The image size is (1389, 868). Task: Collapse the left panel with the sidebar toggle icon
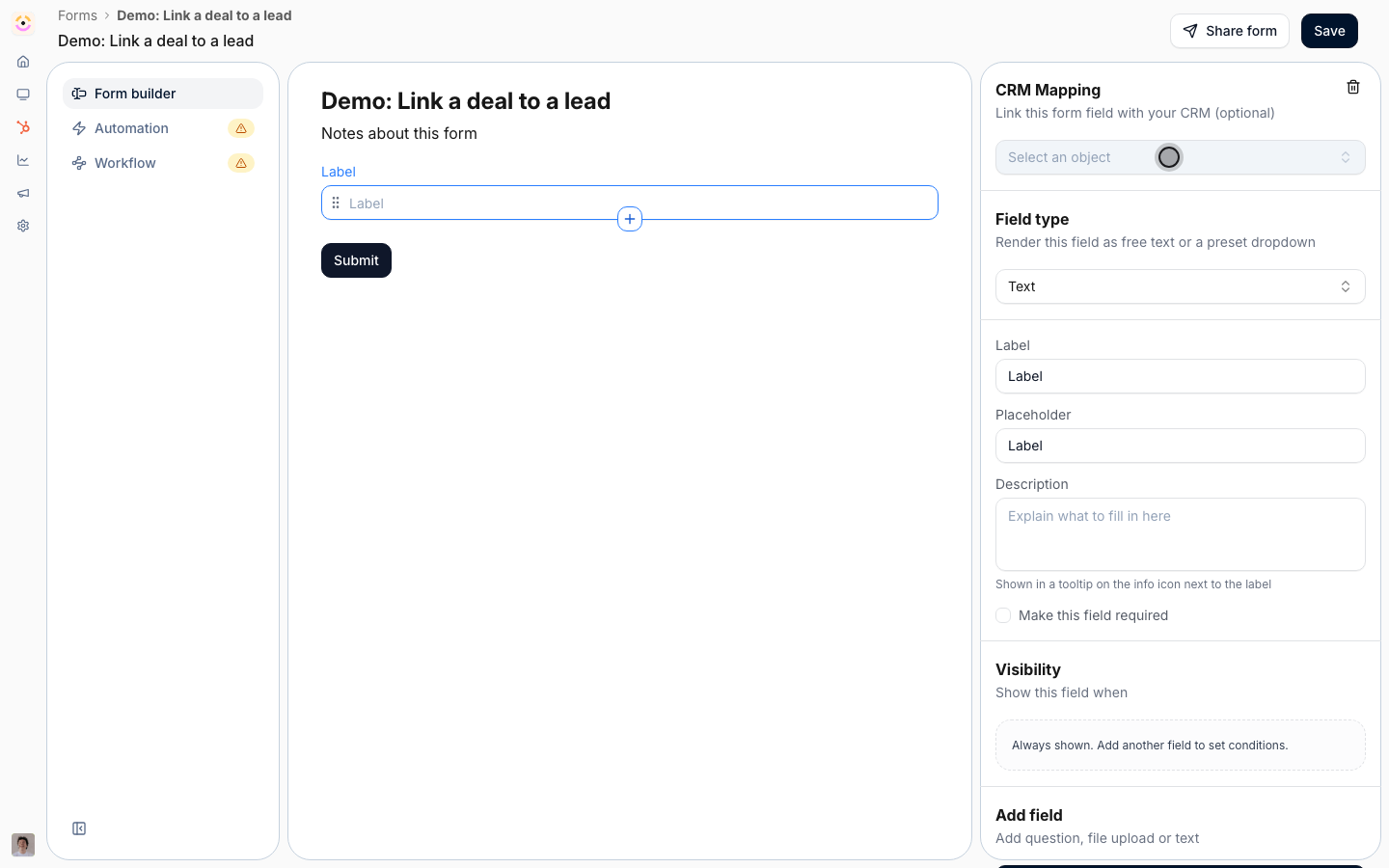click(x=79, y=828)
